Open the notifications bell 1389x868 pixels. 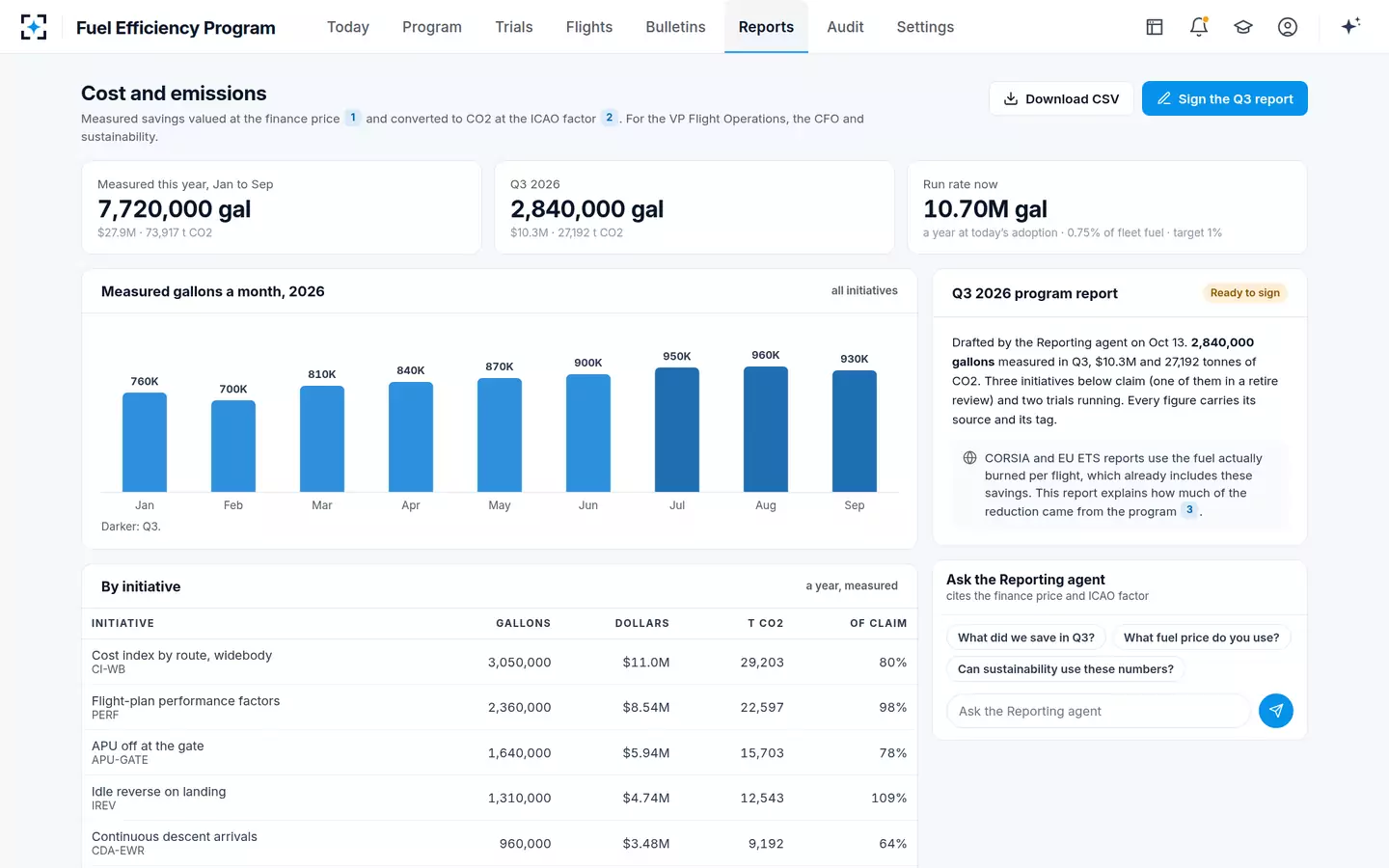tap(1199, 27)
